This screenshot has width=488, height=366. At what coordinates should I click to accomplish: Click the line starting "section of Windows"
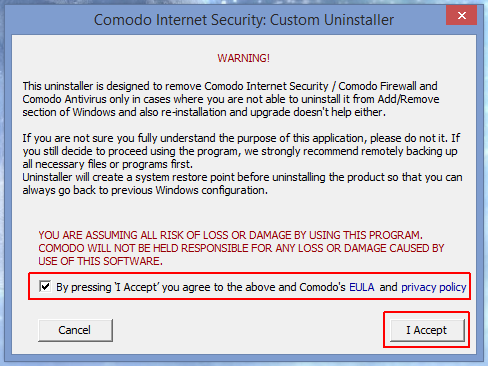(204, 112)
